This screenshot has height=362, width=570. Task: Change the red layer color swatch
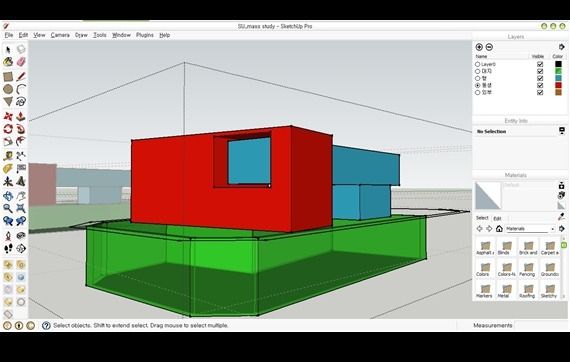558,85
